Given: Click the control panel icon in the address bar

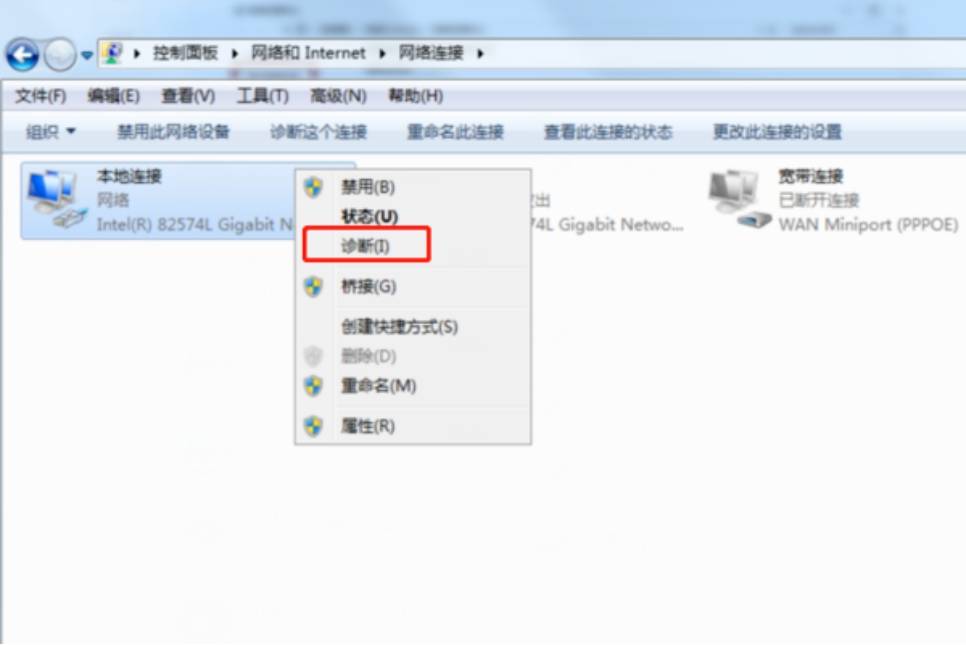Looking at the screenshot, I should pyautogui.click(x=113, y=54).
